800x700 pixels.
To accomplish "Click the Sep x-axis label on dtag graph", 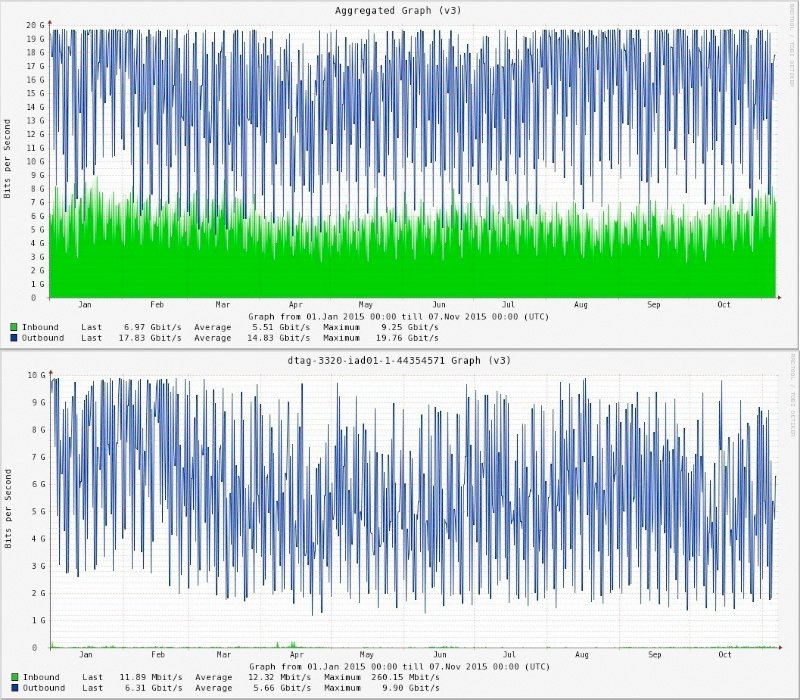I will [655, 655].
